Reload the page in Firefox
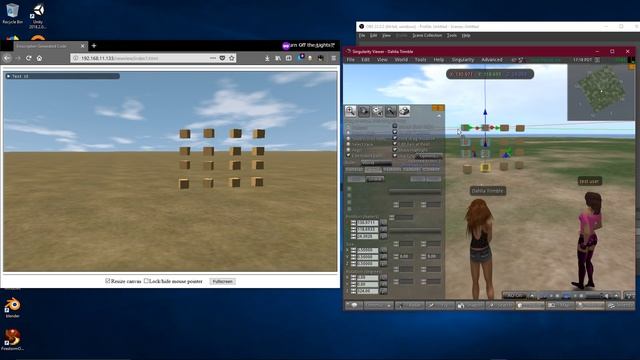This screenshot has width=640, height=360. point(29,58)
